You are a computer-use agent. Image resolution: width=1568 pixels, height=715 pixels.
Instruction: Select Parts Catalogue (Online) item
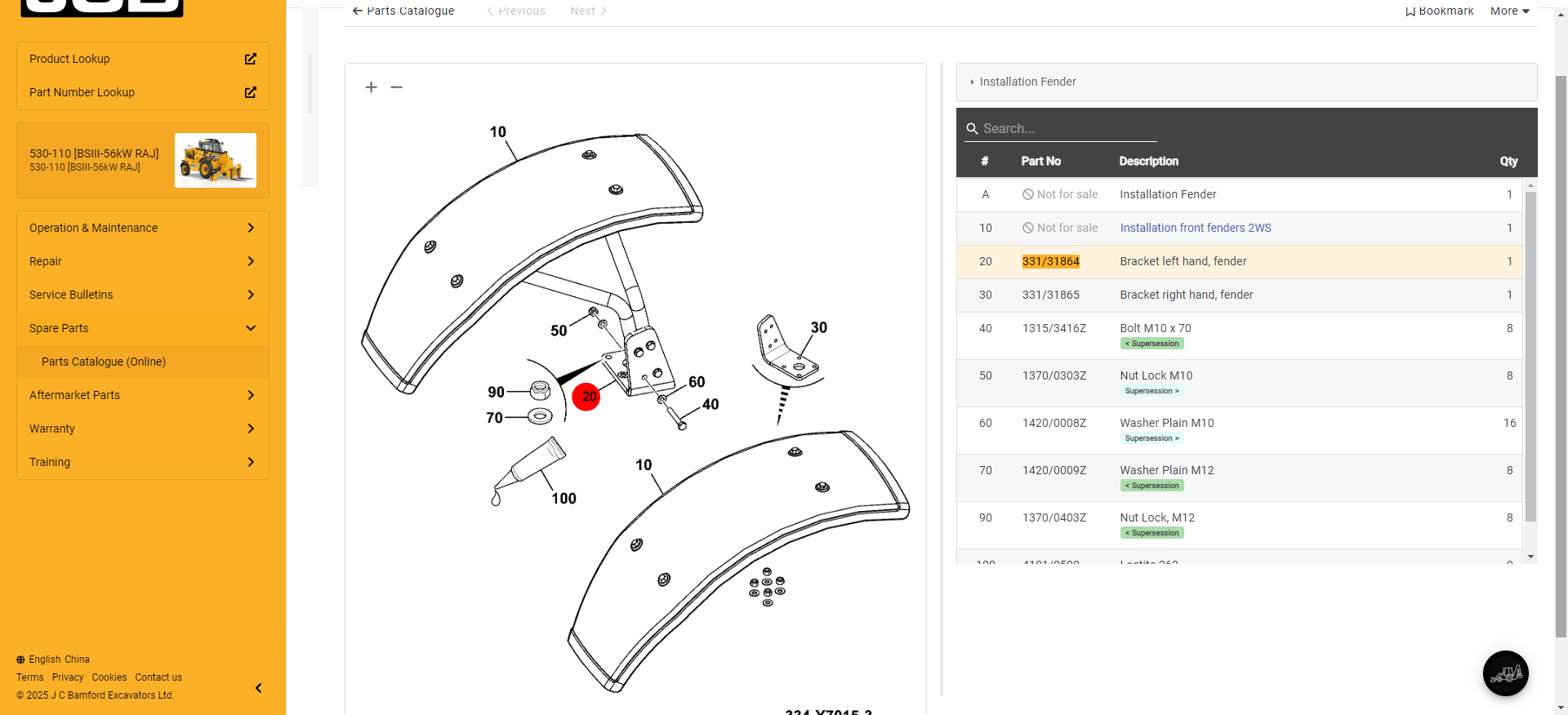104,362
